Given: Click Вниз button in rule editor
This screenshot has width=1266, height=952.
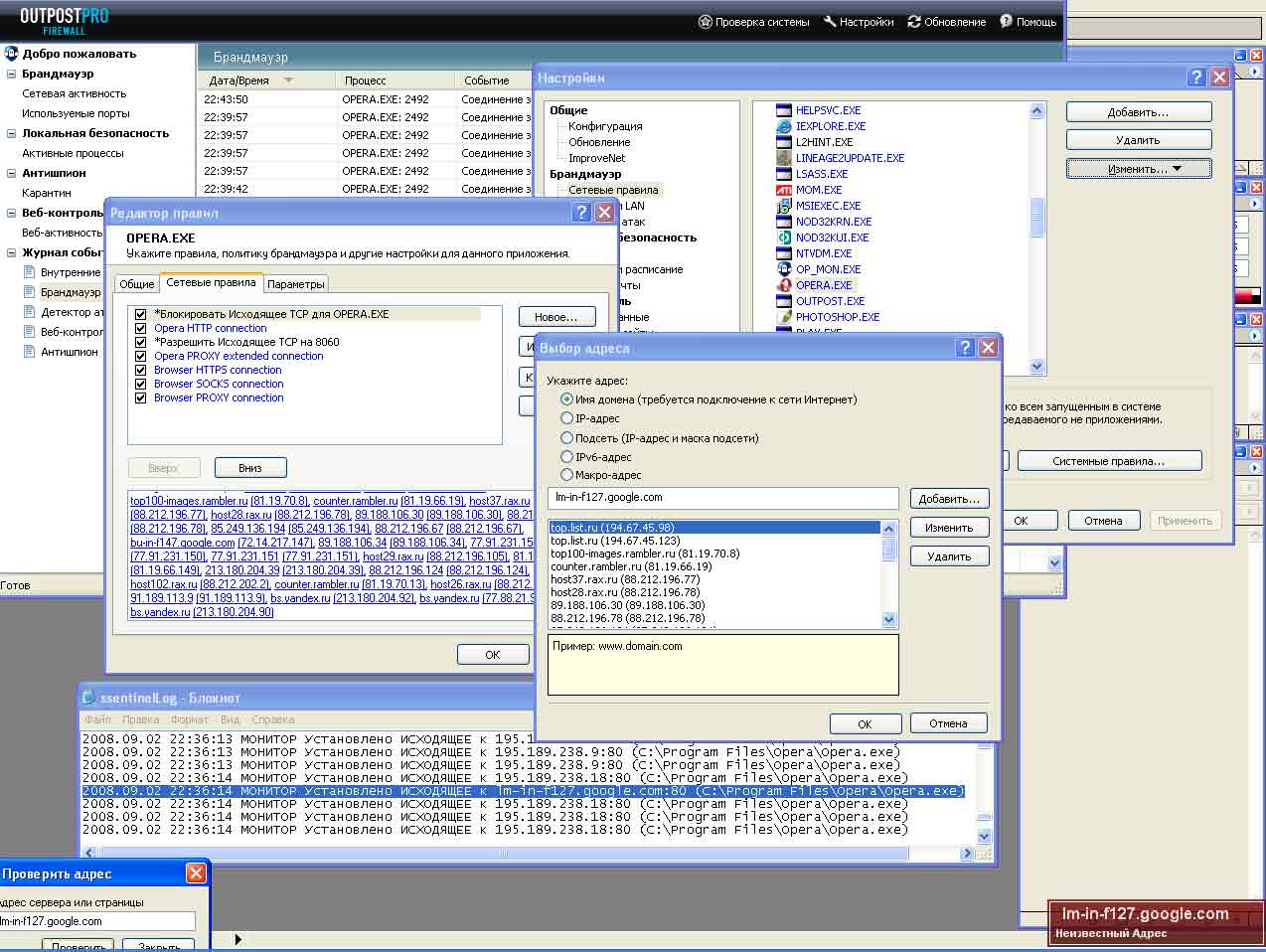Looking at the screenshot, I should pos(250,468).
